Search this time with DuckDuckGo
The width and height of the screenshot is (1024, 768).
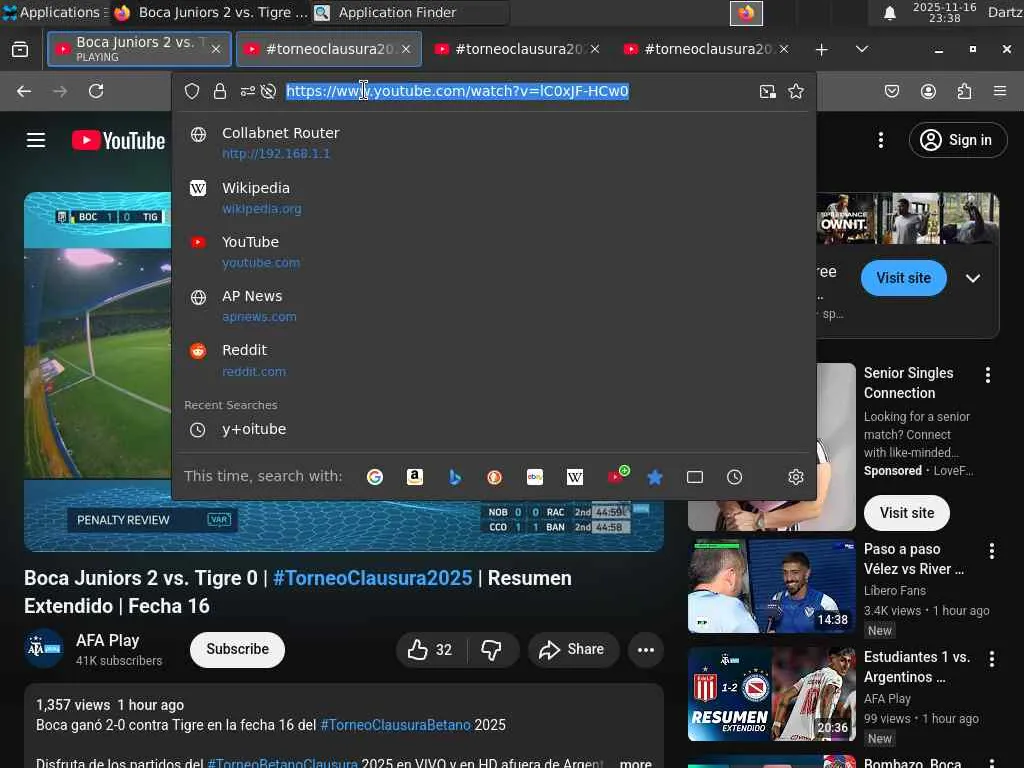click(x=494, y=477)
